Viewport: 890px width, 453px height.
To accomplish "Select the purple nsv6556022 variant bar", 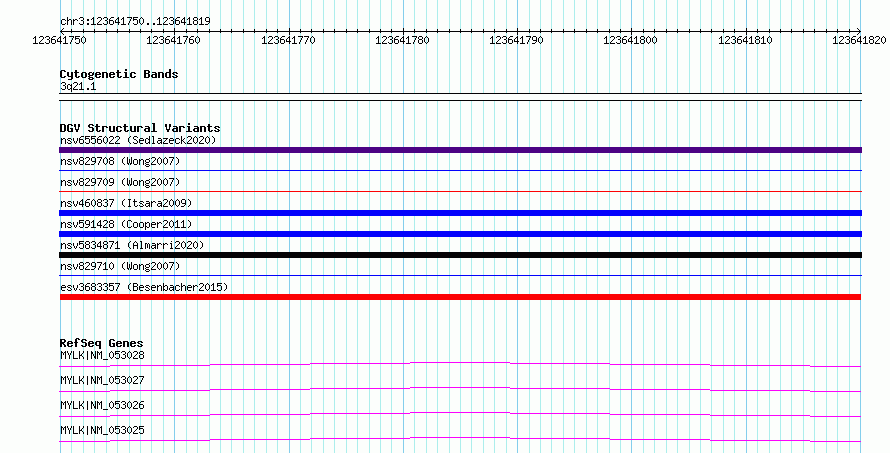I will [x=460, y=150].
